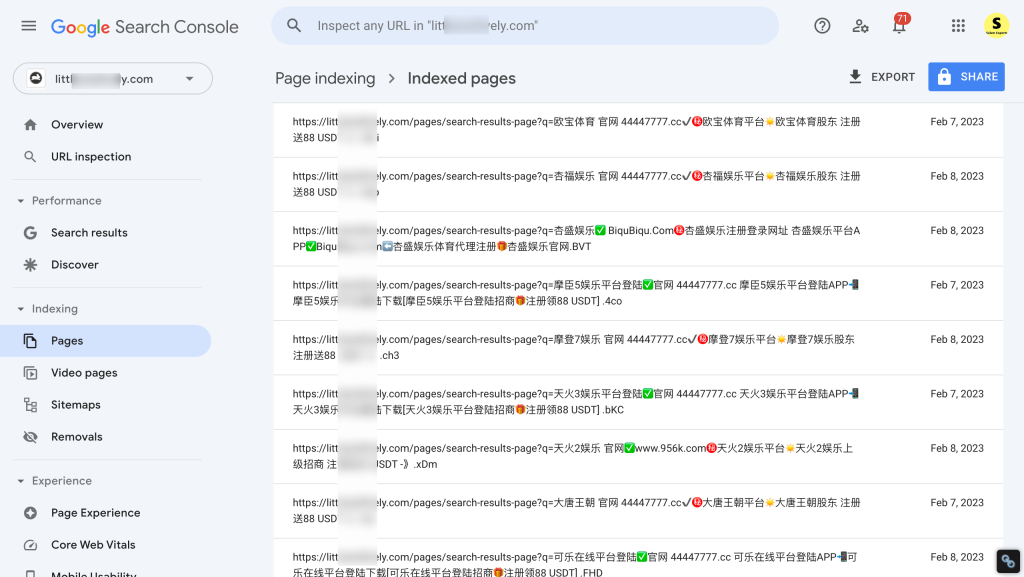Click the Indexed pages breadcrumb title
Screen dimensions: 1024x577
[x=462, y=78]
